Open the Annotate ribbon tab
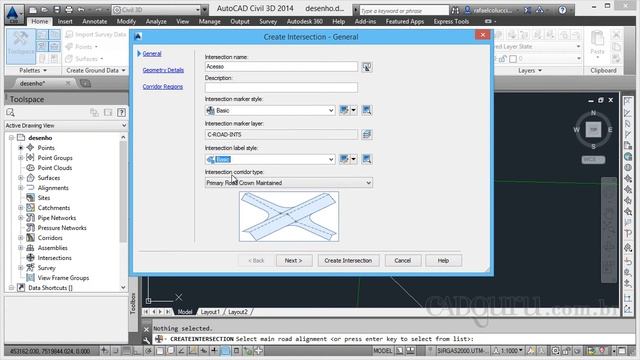 pos(95,22)
